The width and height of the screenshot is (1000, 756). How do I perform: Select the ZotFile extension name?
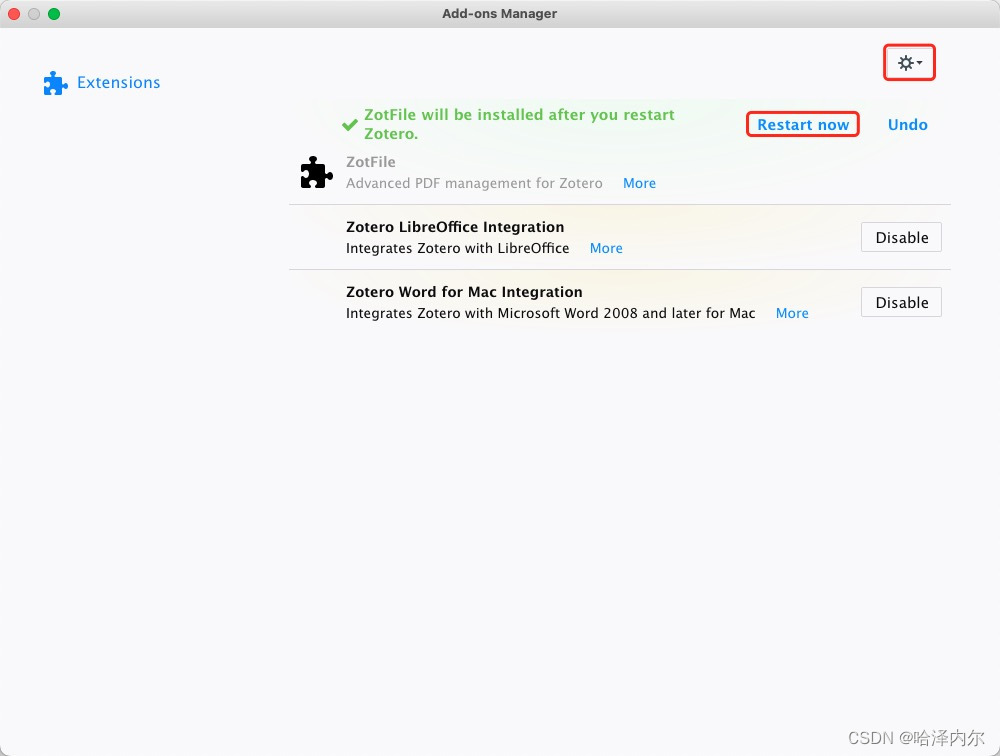pyautogui.click(x=371, y=162)
